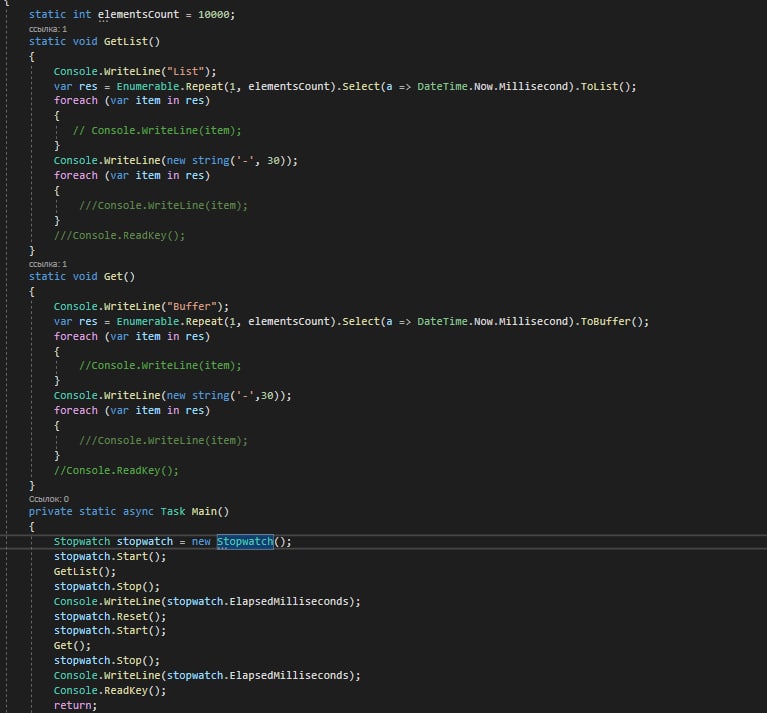Screen dimensions: 767x713
Task: Click the "List" string literal
Action: click(186, 71)
